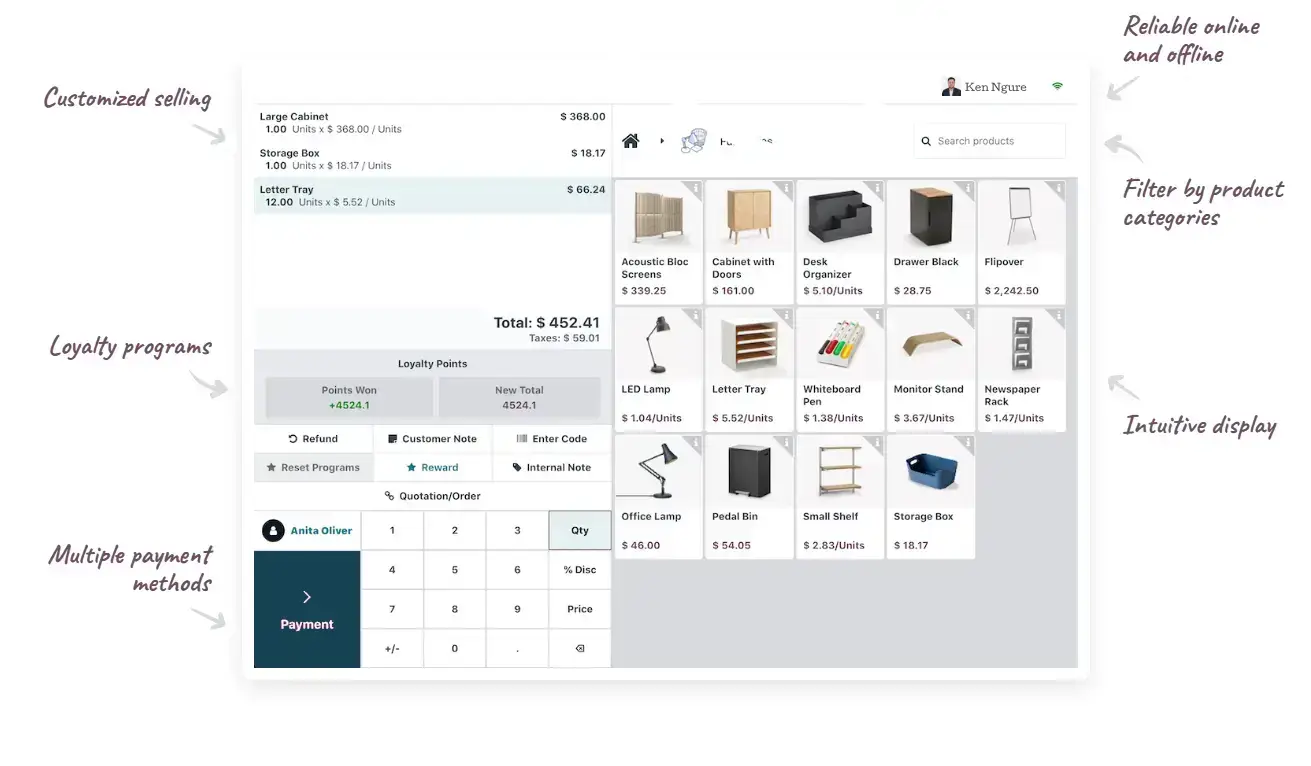This screenshot has height=766, width=1311.
Task: Click the Refund button
Action: tap(313, 439)
